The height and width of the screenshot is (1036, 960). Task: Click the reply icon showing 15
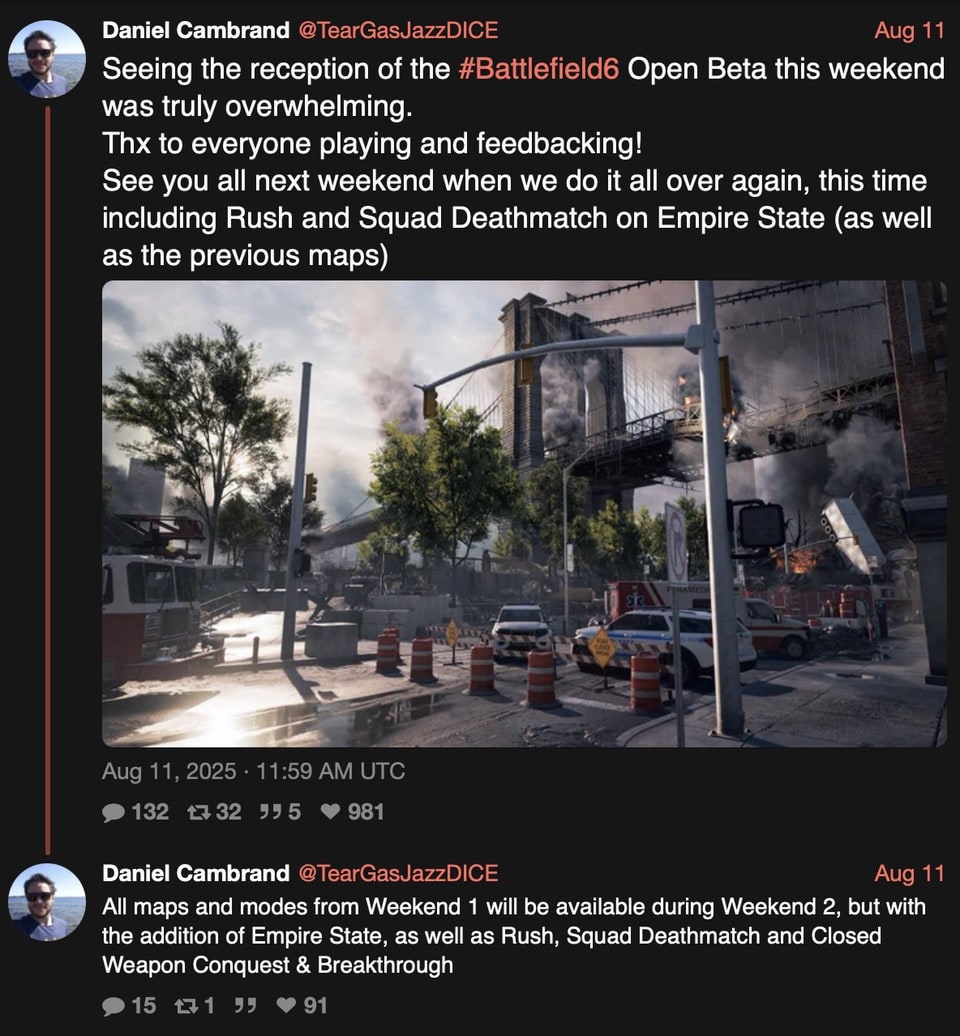114,1006
